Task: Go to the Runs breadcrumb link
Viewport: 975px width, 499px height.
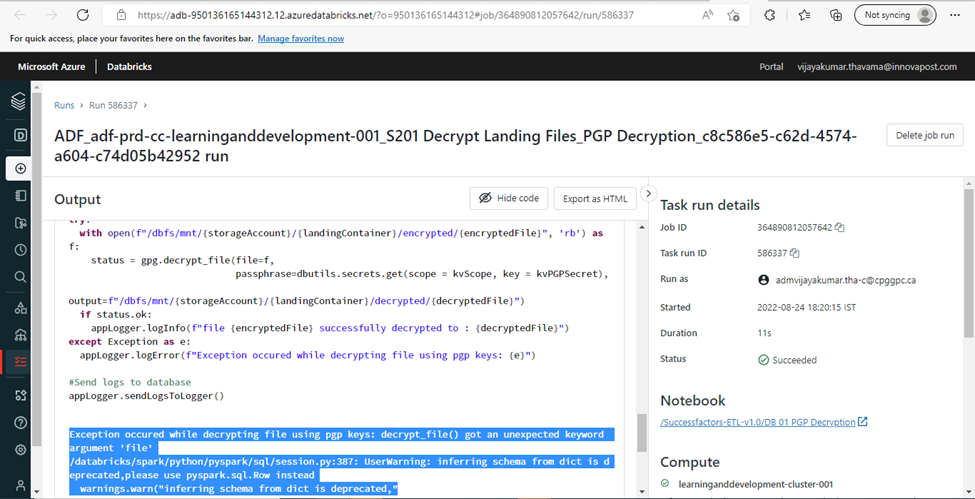Action: click(x=64, y=105)
